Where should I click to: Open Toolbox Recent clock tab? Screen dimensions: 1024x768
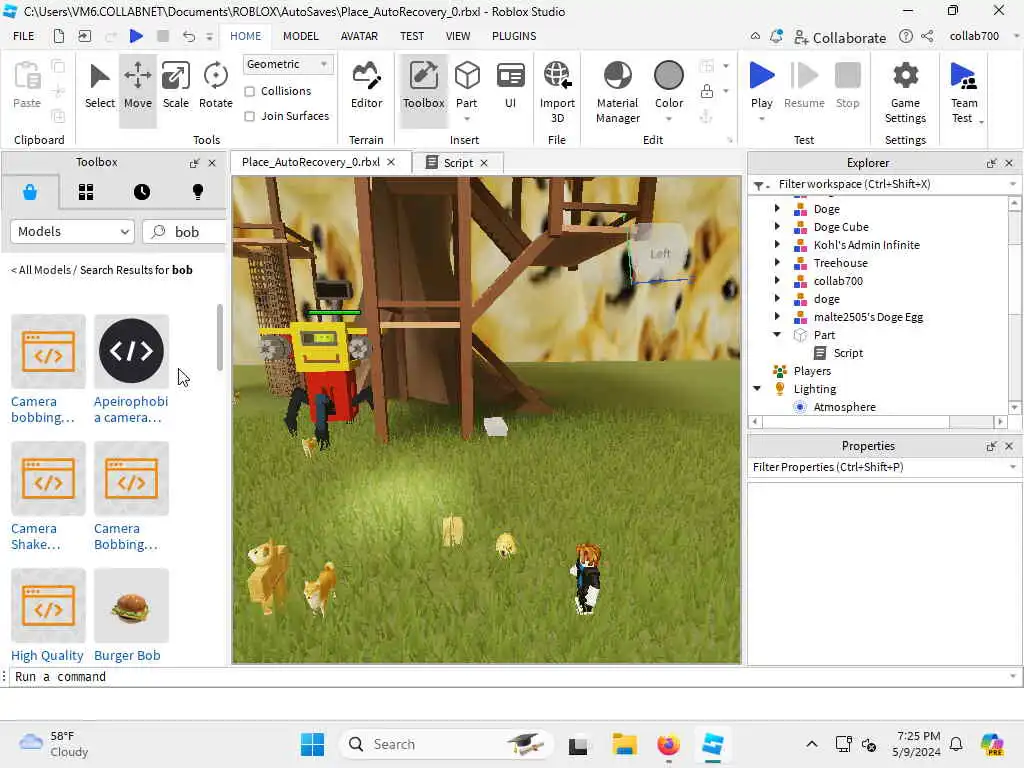(142, 192)
